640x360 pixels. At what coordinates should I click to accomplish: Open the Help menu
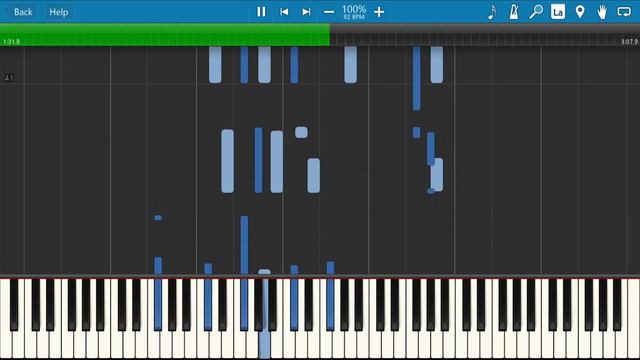58,12
